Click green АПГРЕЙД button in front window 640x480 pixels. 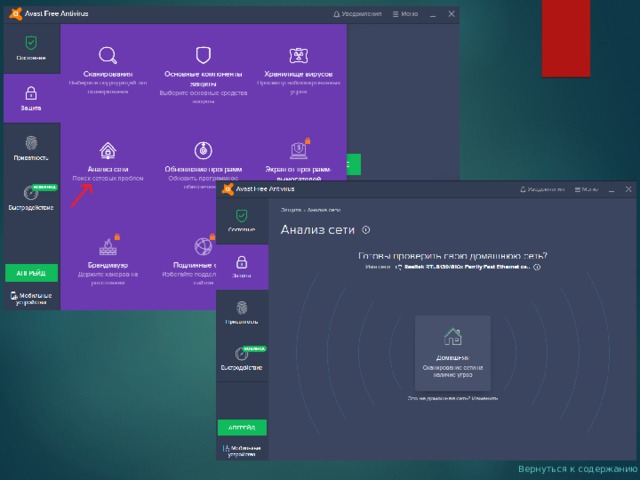point(242,427)
